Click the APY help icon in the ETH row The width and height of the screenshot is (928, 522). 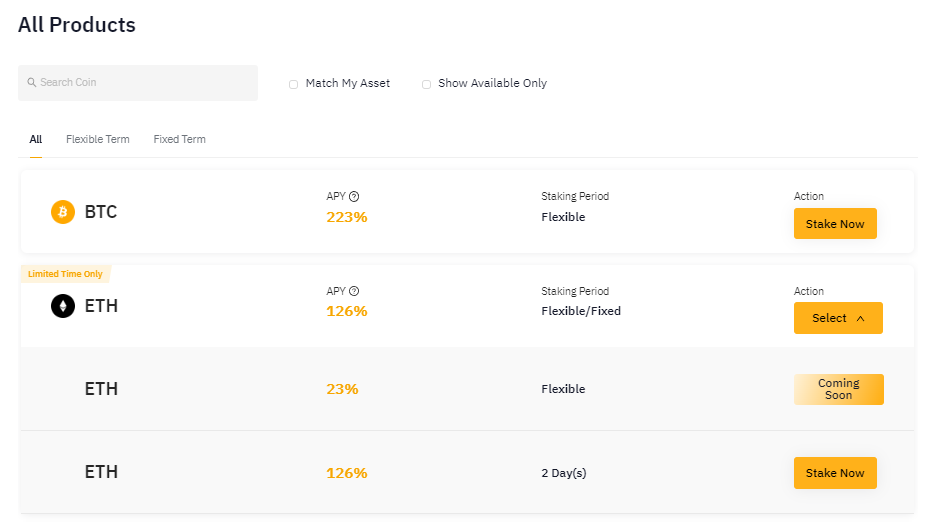coord(354,291)
